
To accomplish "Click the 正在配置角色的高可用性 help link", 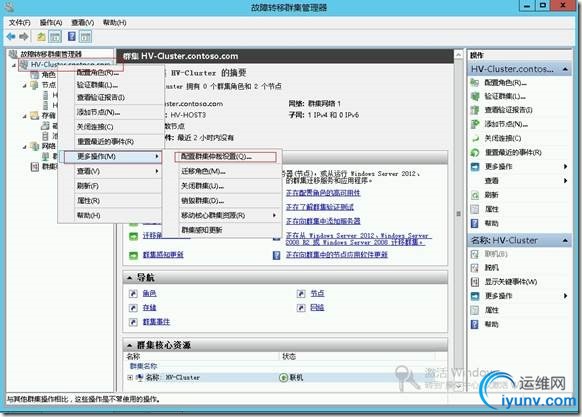I will tap(323, 193).
